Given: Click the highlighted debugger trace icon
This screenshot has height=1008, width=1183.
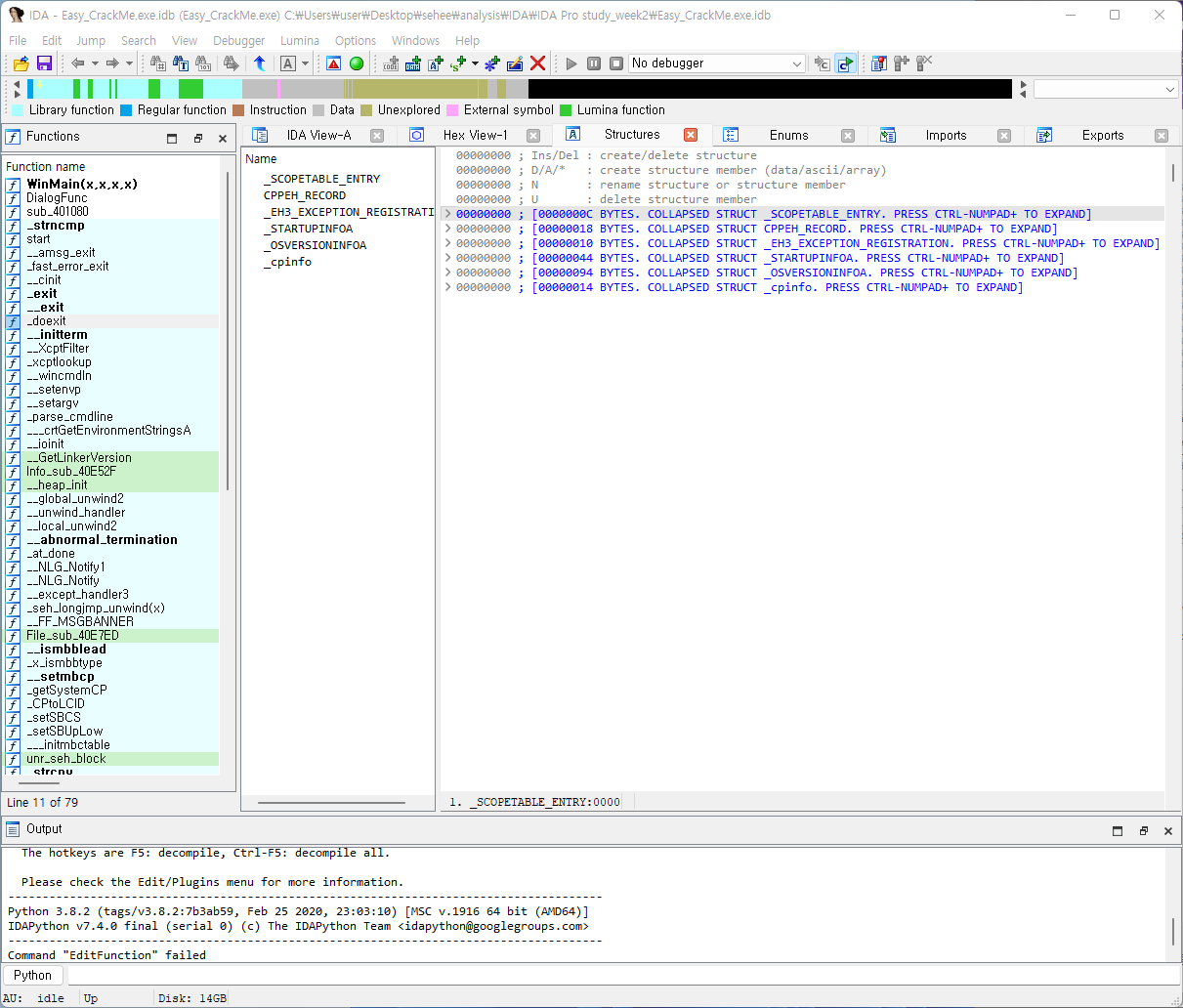Looking at the screenshot, I should tap(845, 63).
